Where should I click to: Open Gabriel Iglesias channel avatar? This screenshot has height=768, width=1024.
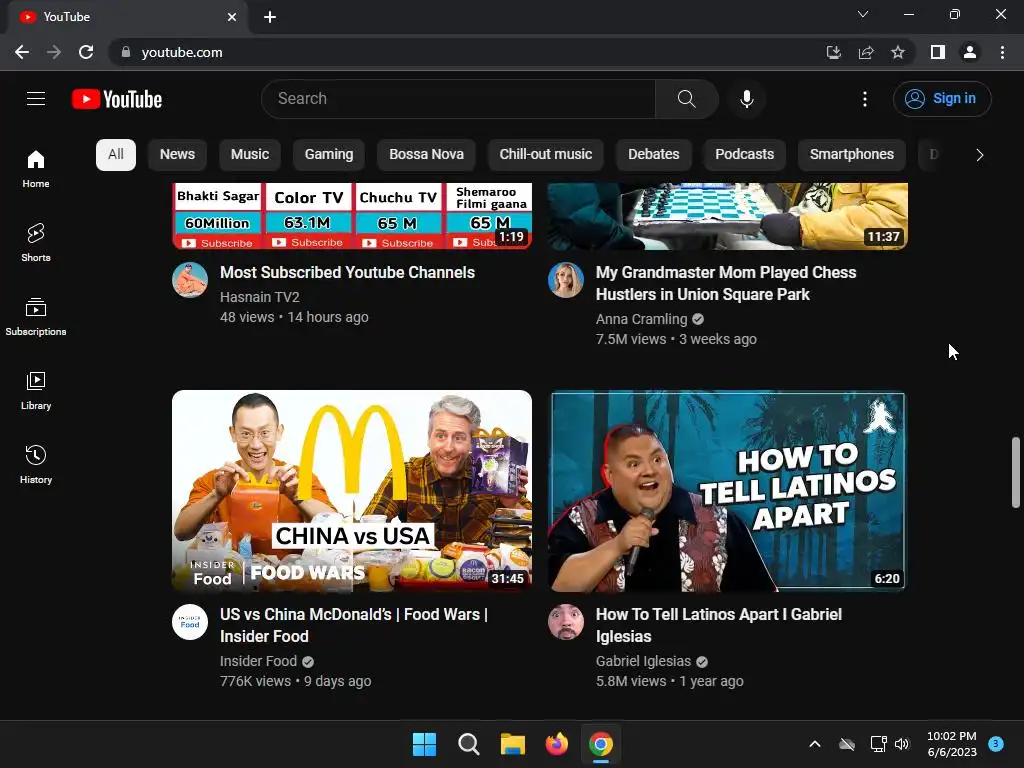(x=566, y=622)
